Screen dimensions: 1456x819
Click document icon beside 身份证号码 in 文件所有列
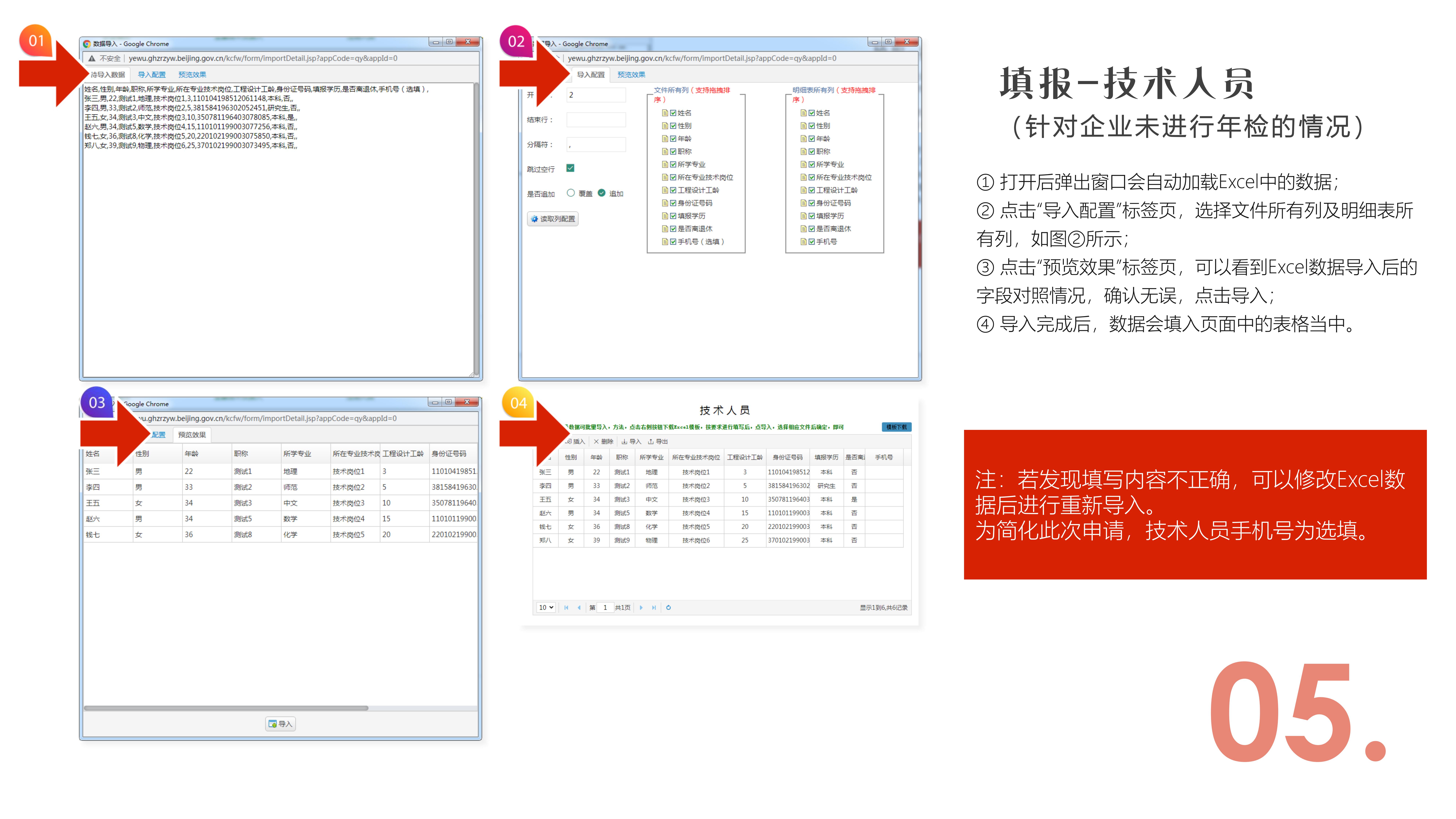(665, 203)
